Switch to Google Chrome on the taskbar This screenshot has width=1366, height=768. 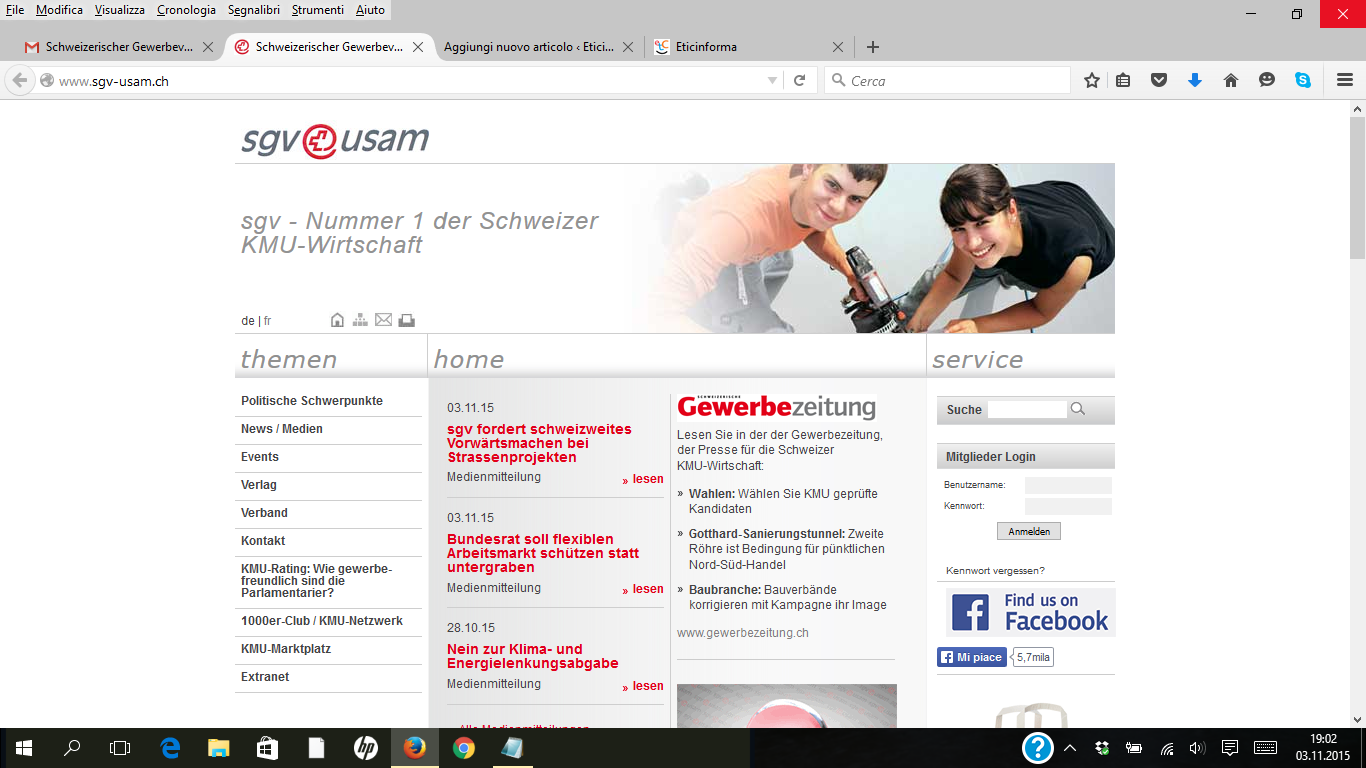[x=463, y=748]
